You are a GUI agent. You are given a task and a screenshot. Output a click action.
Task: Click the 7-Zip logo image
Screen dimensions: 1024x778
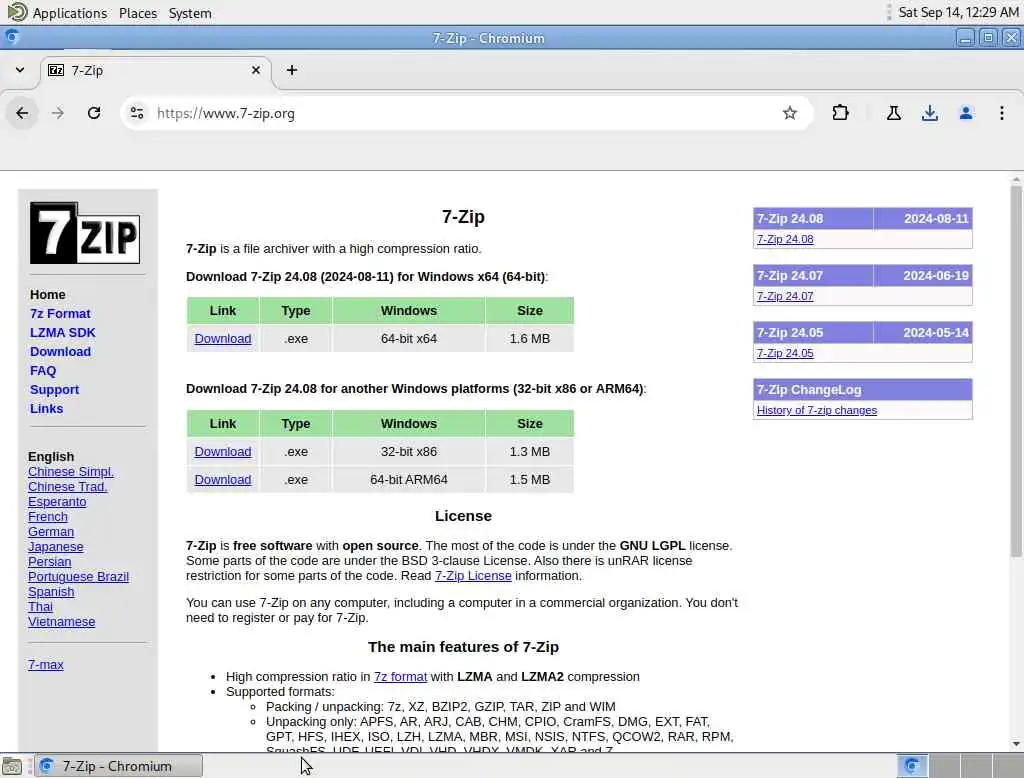coord(85,233)
